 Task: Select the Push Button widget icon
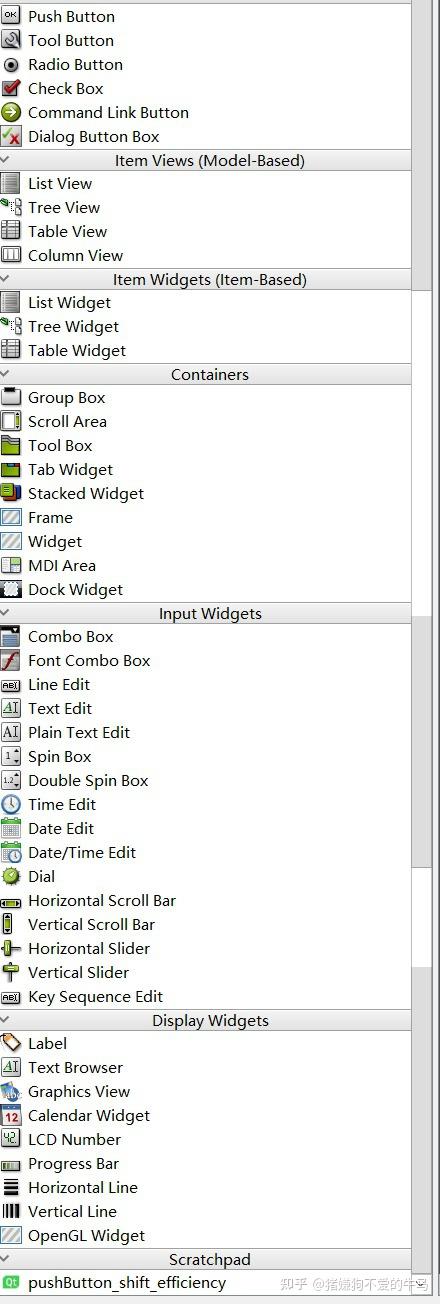click(x=11, y=16)
